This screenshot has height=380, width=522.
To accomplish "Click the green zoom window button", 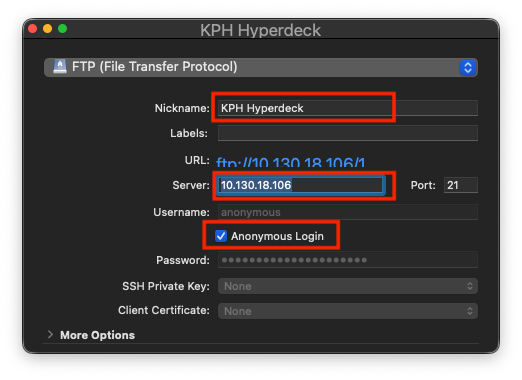I will (62, 29).
